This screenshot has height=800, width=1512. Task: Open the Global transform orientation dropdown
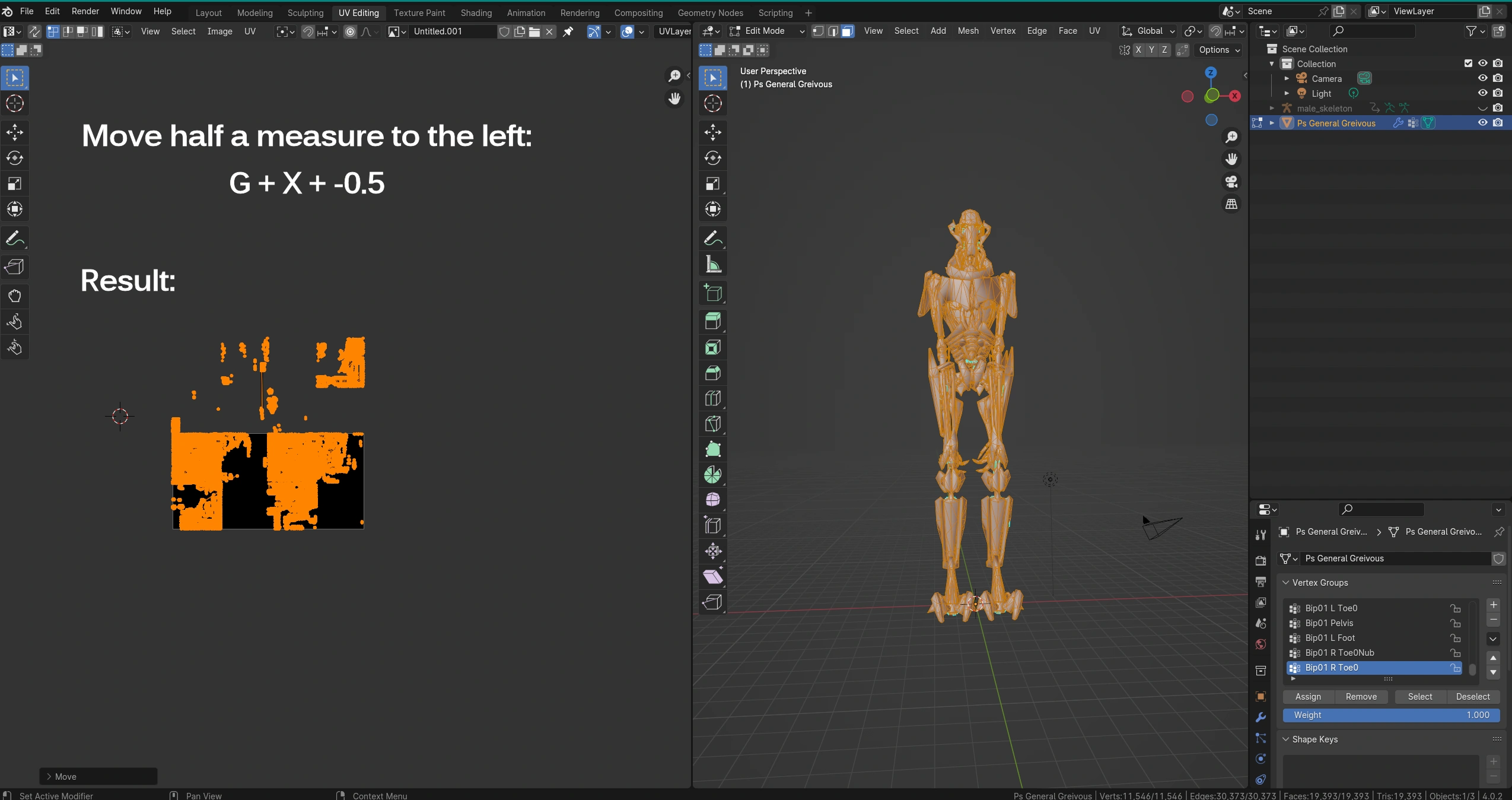pyautogui.click(x=1148, y=31)
